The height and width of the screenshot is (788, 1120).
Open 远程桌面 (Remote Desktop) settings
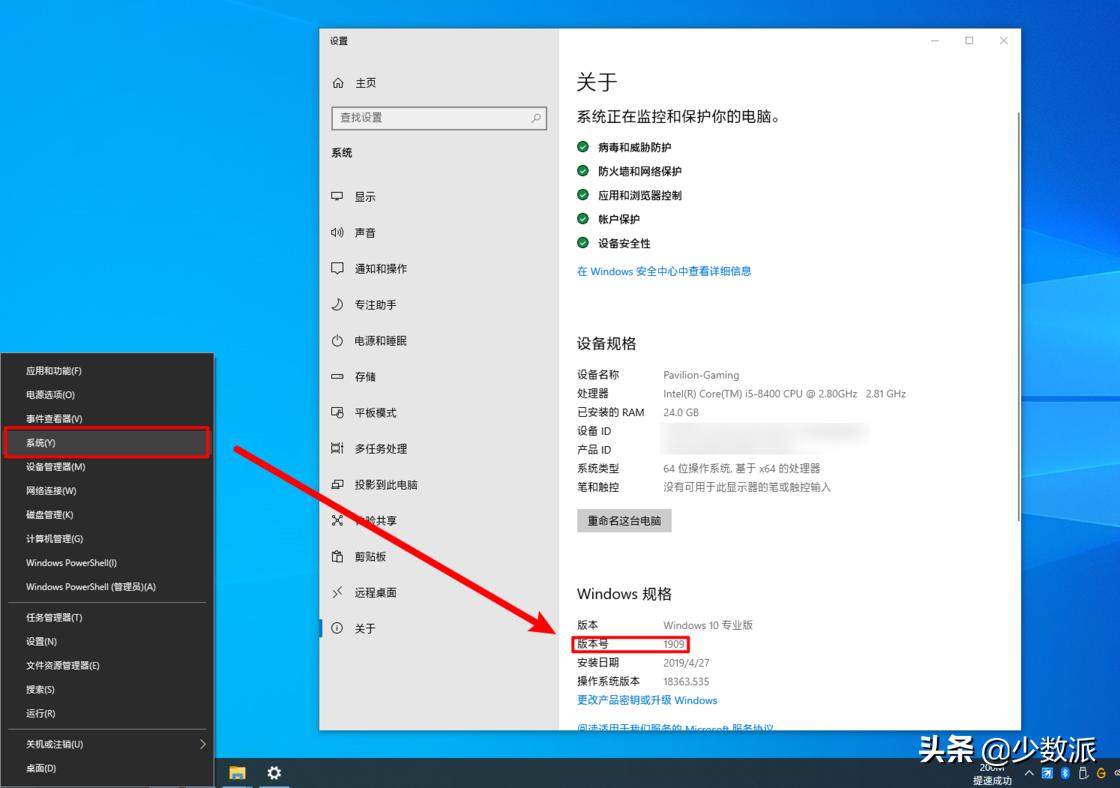[x=373, y=592]
